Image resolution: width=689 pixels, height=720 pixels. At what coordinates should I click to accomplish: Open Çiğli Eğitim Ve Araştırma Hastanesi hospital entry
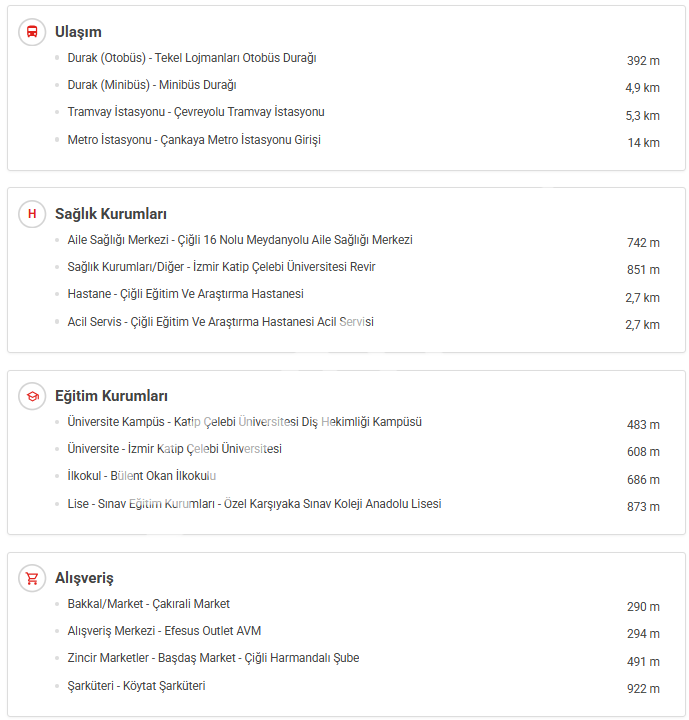tap(185, 294)
